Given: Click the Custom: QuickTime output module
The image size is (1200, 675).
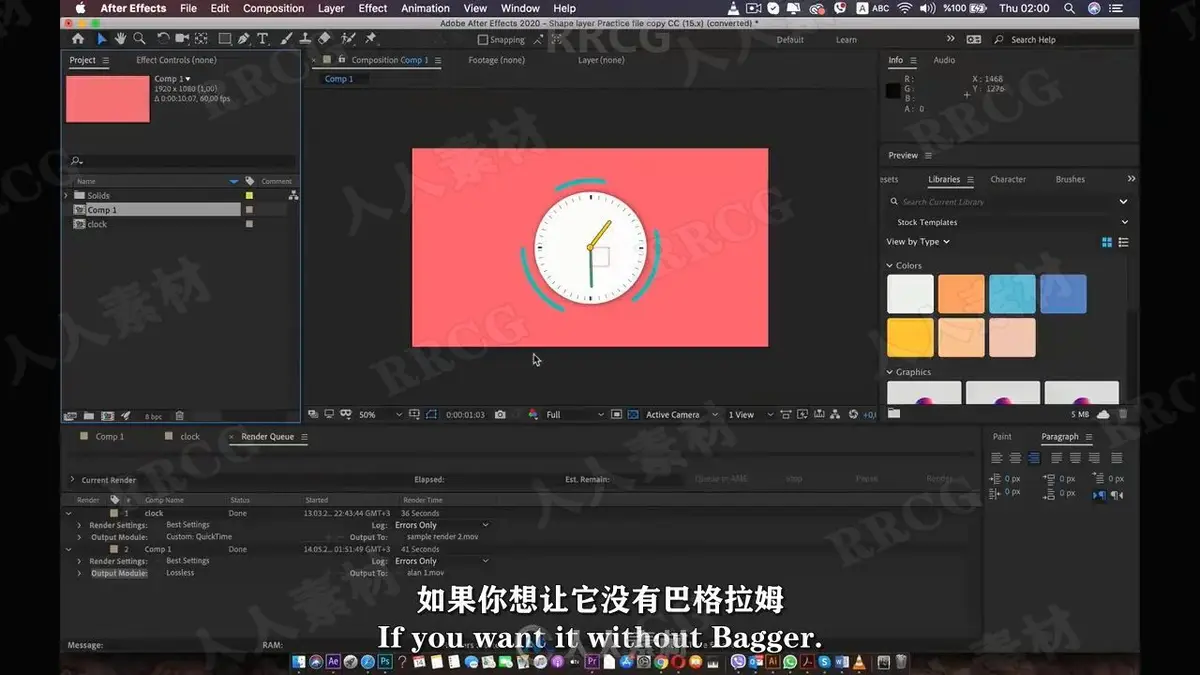Looking at the screenshot, I should (199, 537).
